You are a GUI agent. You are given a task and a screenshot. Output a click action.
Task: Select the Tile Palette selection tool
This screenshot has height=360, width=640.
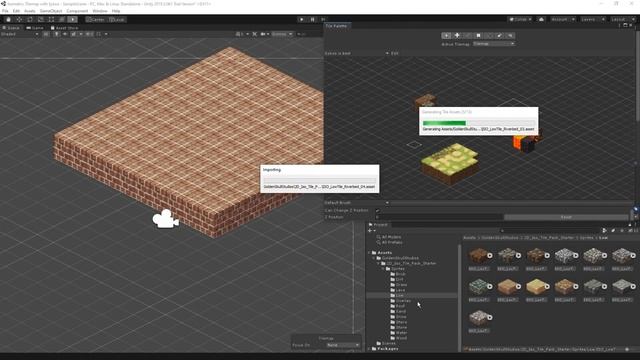tap(447, 36)
